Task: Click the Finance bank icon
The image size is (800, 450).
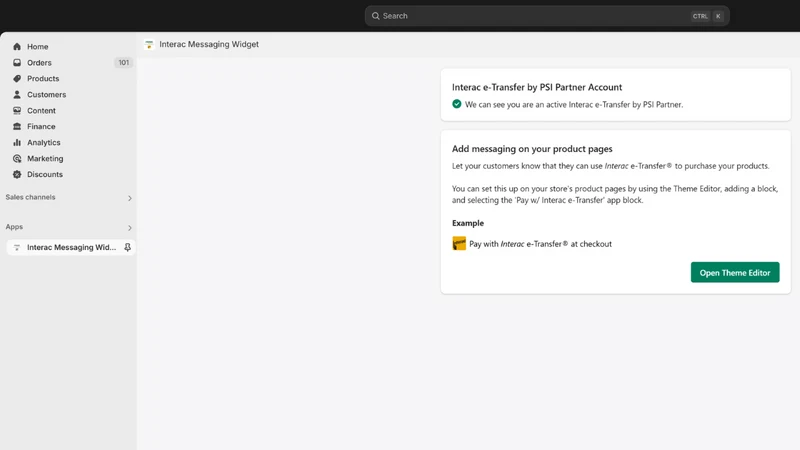Action: click(17, 127)
